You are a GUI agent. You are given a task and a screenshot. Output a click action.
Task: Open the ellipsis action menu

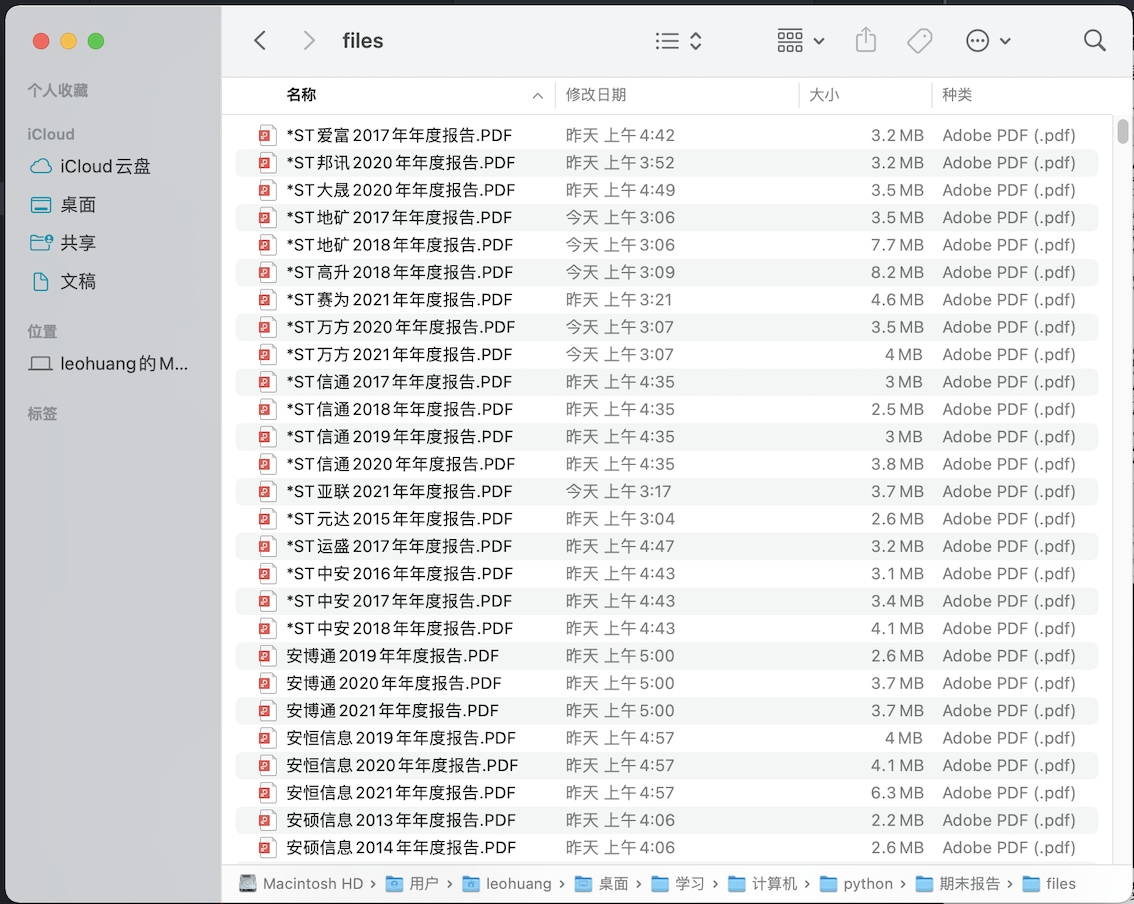pyautogui.click(x=988, y=40)
